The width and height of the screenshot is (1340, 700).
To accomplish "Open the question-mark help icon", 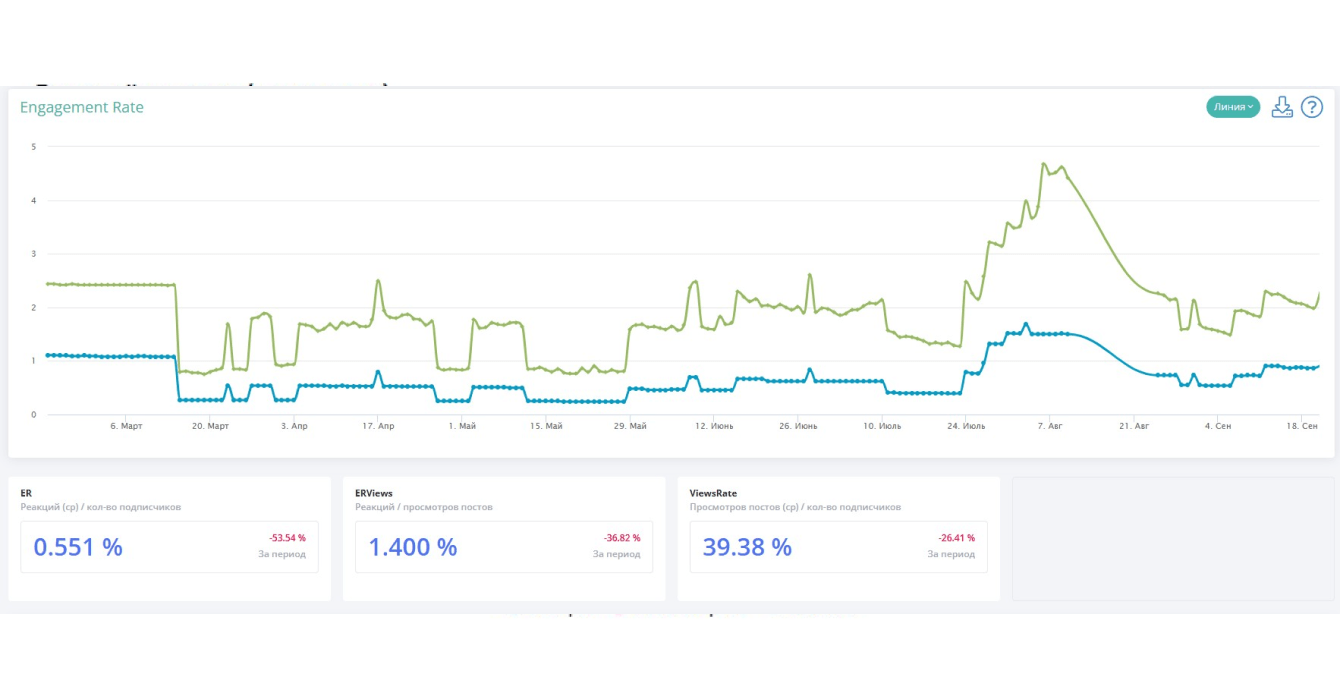I will (x=1311, y=108).
